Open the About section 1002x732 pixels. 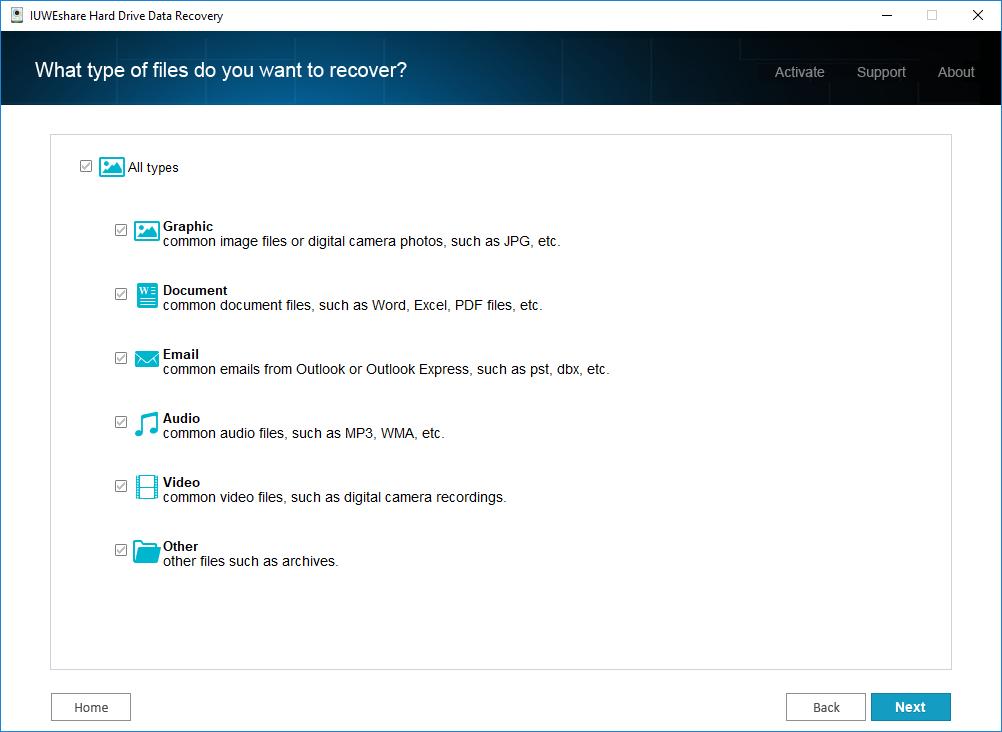click(956, 72)
